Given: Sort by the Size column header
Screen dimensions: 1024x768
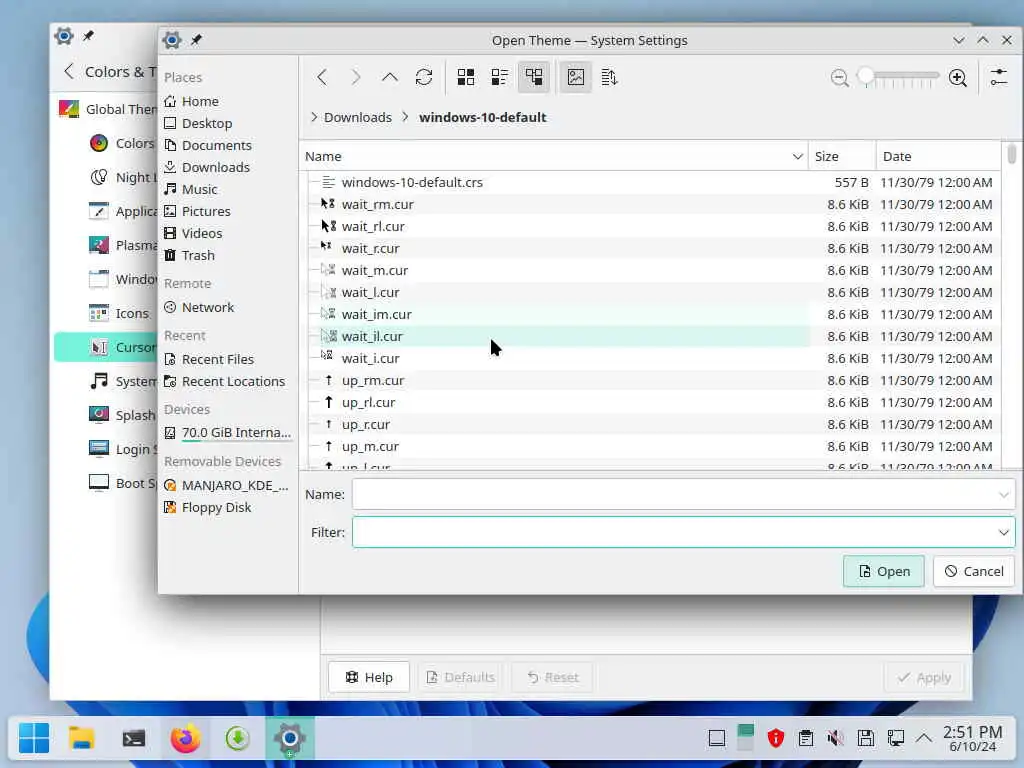Looking at the screenshot, I should click(x=842, y=156).
